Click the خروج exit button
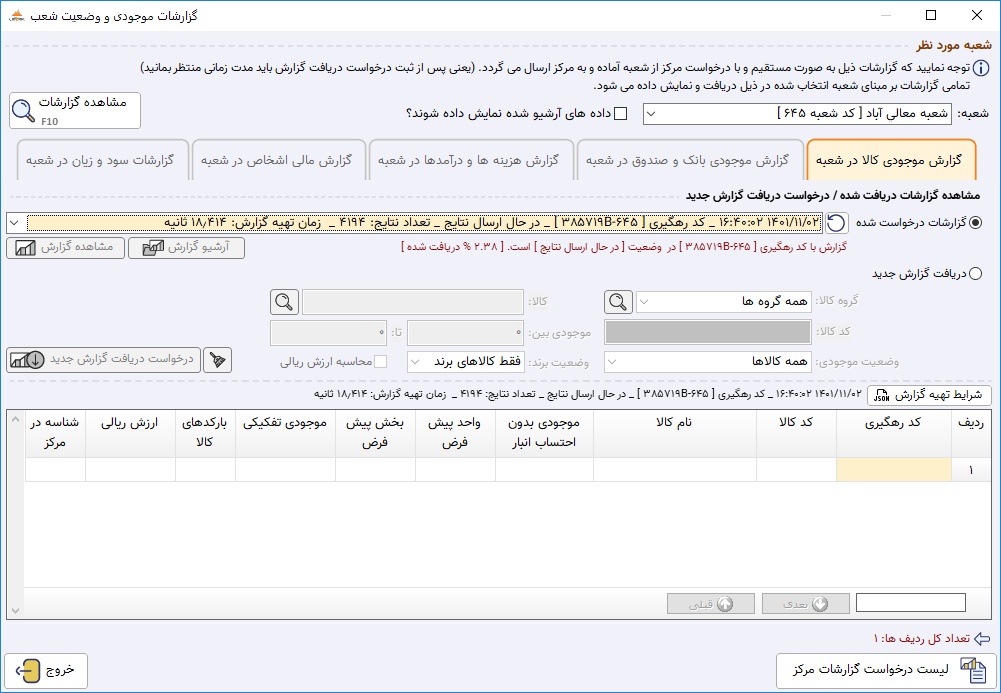 point(46,671)
